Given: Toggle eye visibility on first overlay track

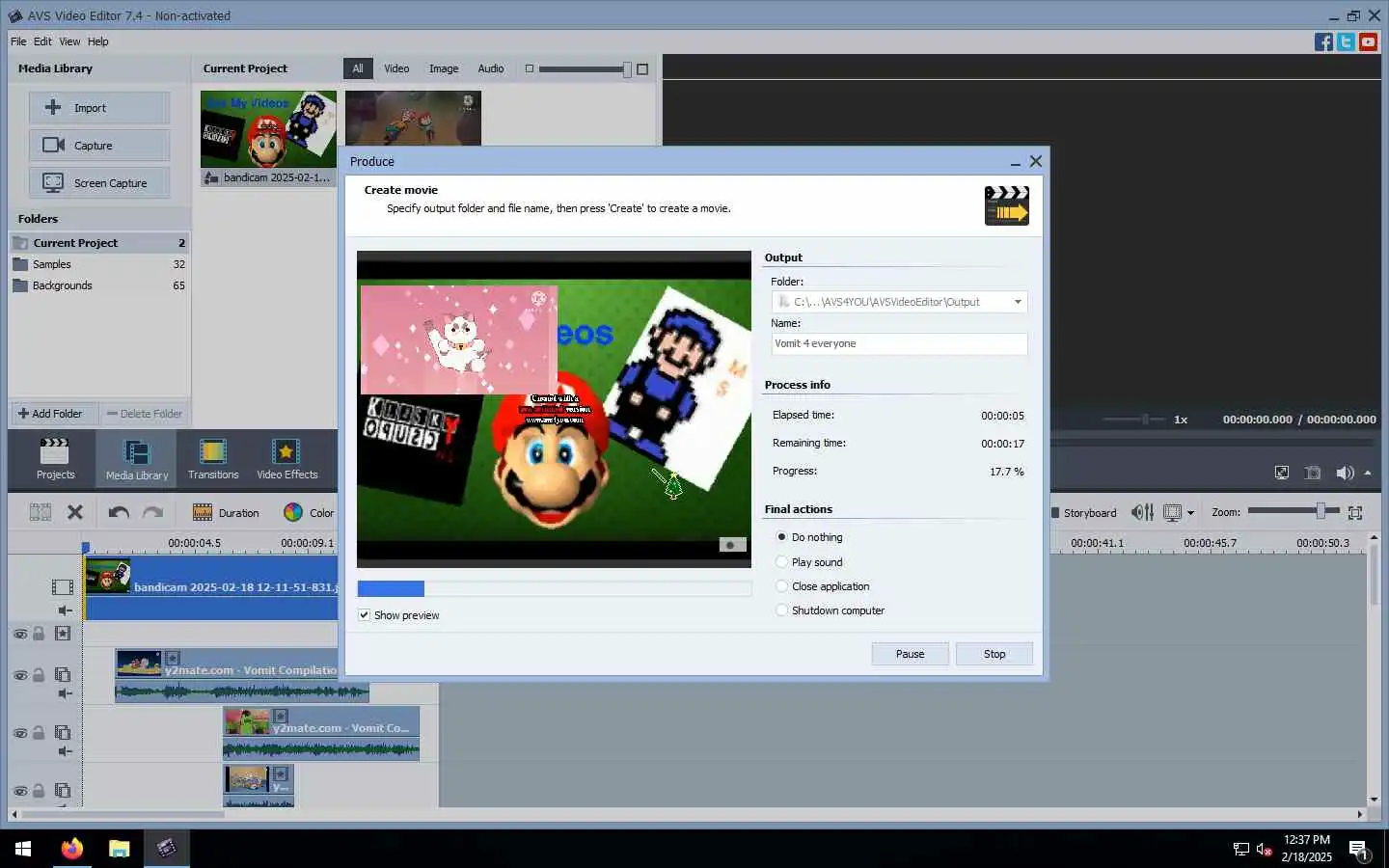Looking at the screenshot, I should point(19,675).
